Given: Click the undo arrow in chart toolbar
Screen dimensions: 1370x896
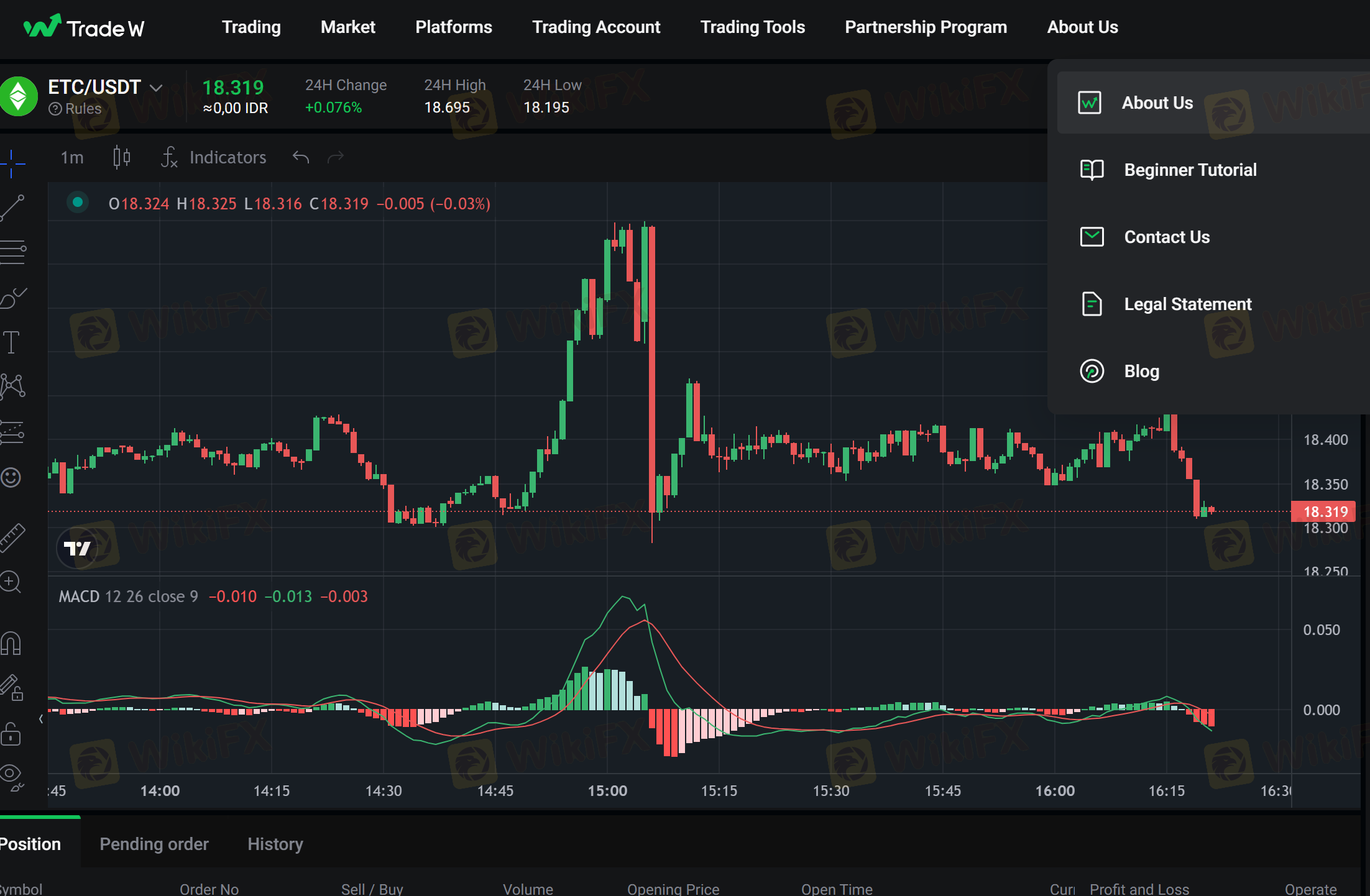Looking at the screenshot, I should coord(301,157).
